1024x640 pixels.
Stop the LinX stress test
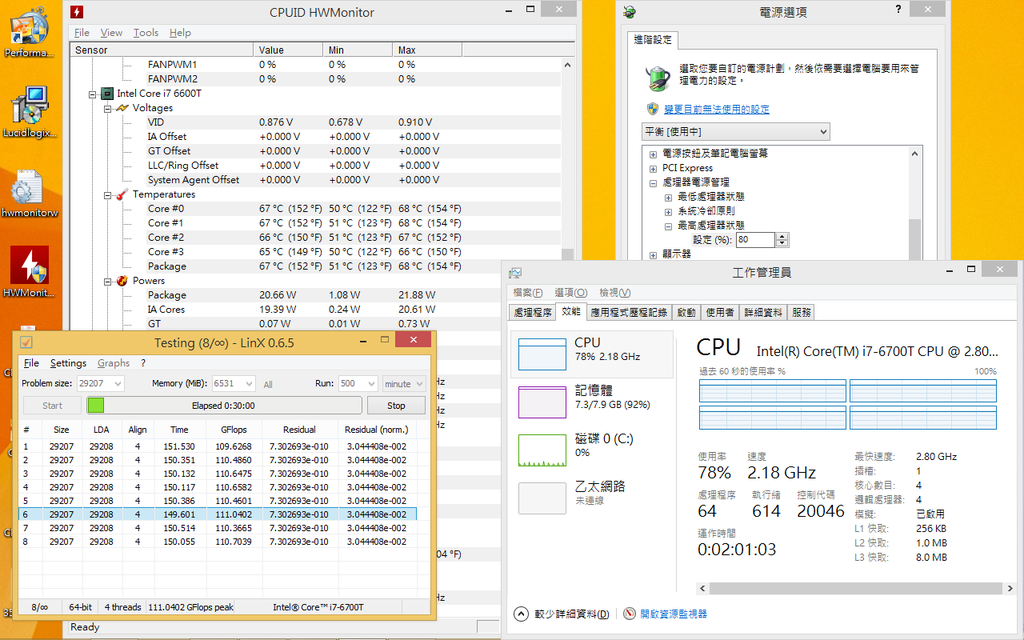click(x=396, y=406)
